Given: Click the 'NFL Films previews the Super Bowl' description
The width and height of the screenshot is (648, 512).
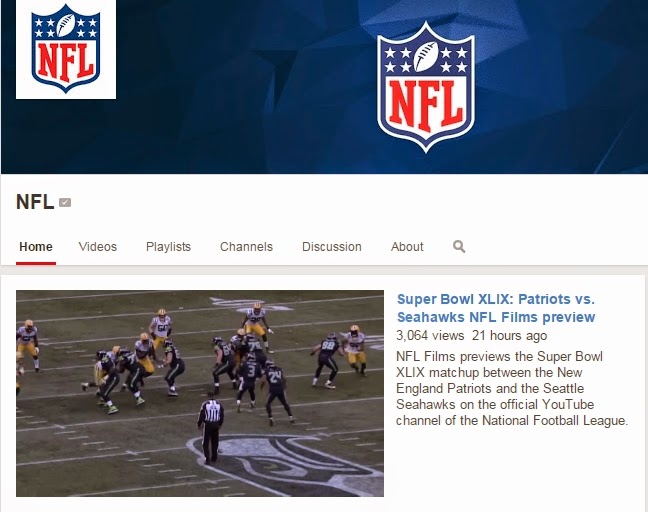Looking at the screenshot, I should [512, 388].
